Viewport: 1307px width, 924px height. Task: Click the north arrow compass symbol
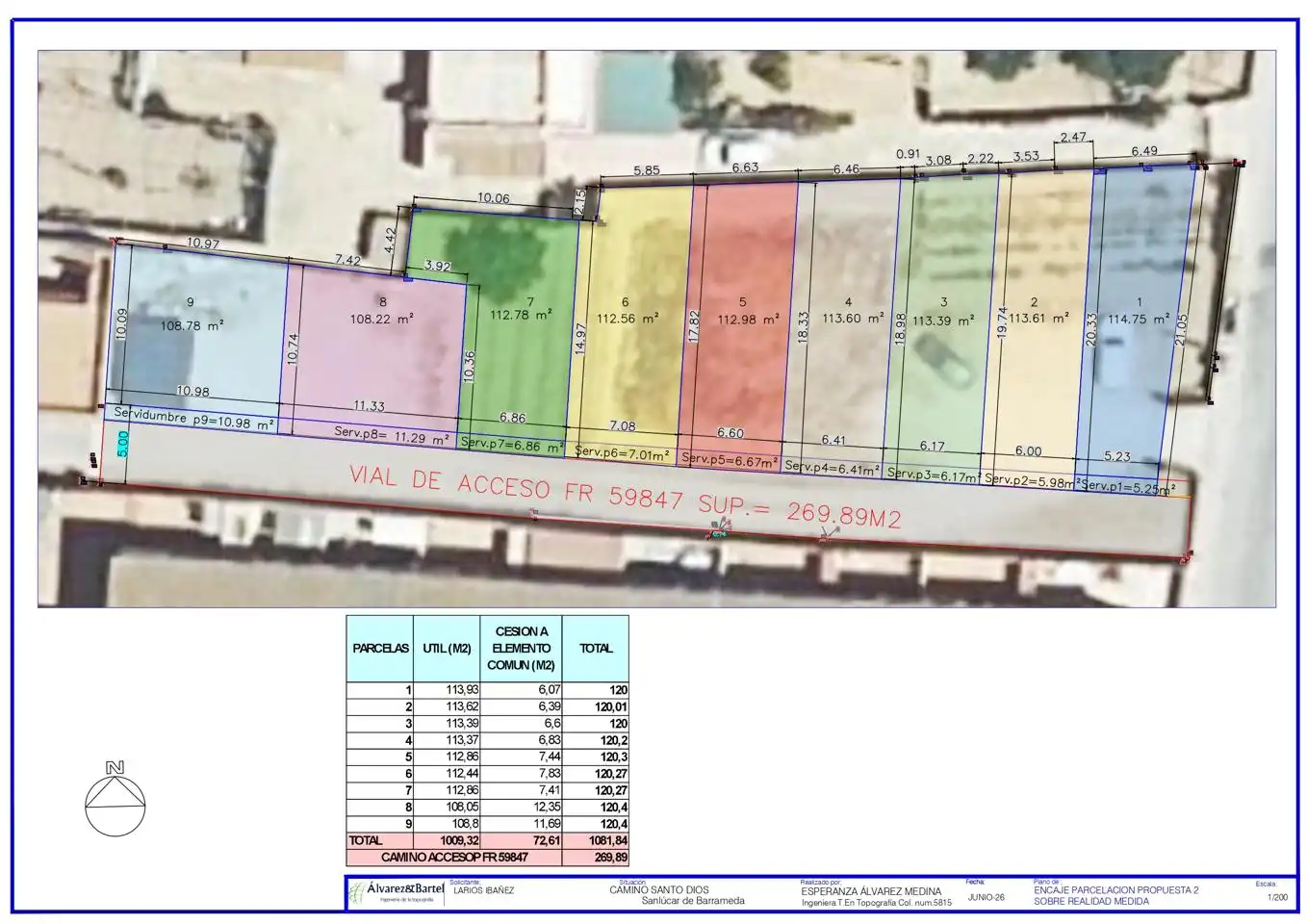(x=115, y=799)
